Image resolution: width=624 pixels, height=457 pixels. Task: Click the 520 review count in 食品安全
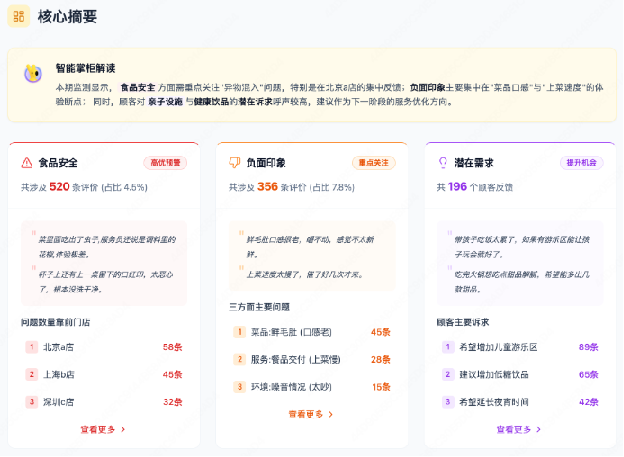coord(59,186)
